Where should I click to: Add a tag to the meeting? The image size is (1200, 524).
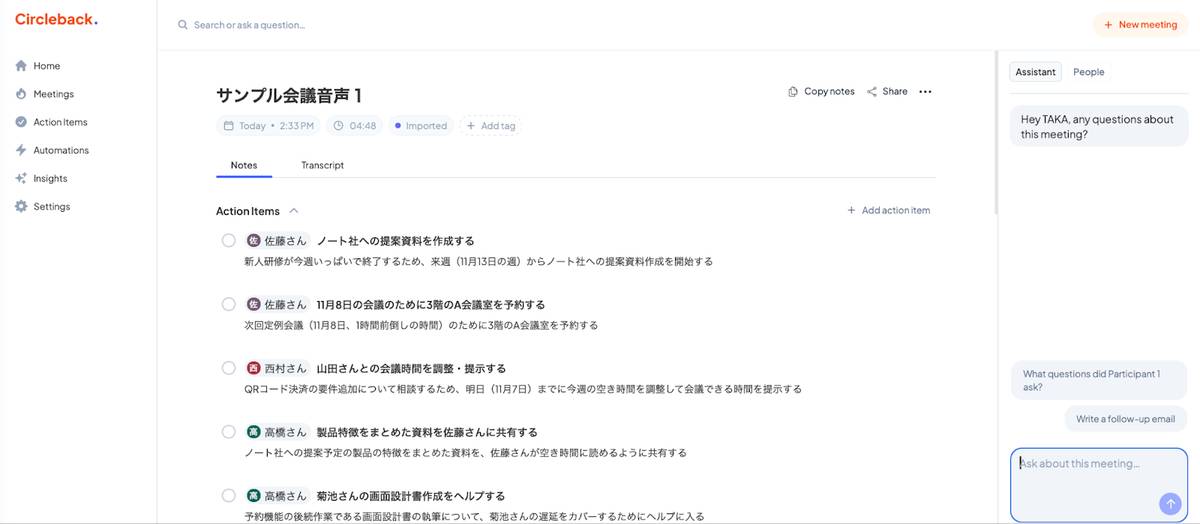tap(490, 126)
